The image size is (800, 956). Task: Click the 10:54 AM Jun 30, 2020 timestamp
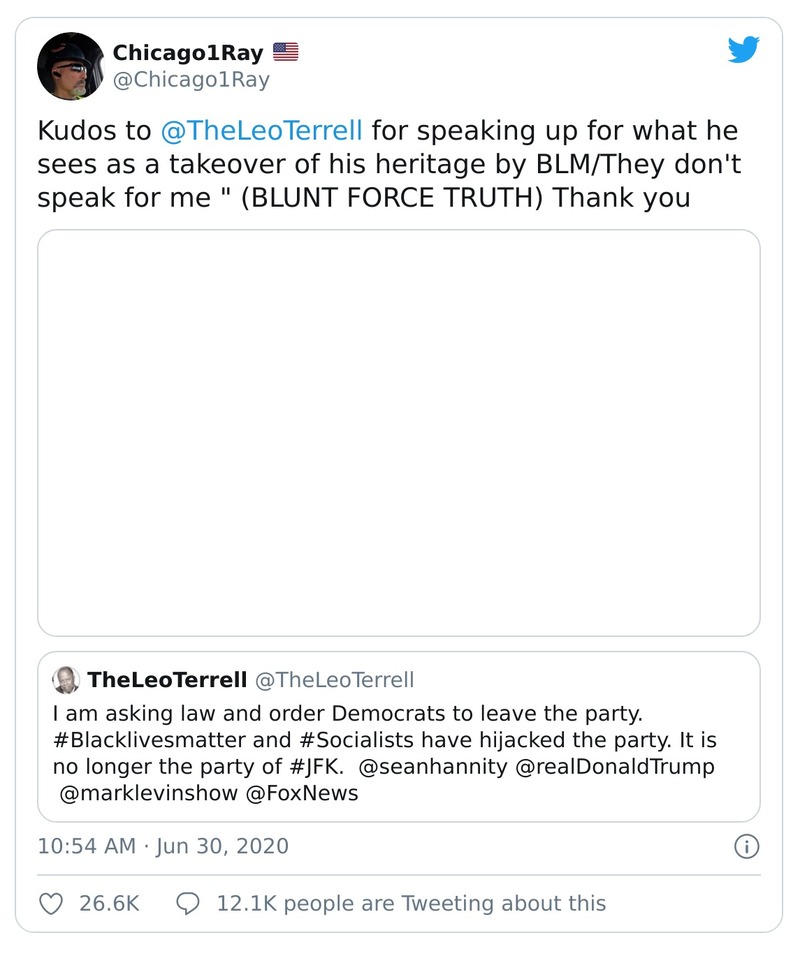click(163, 846)
